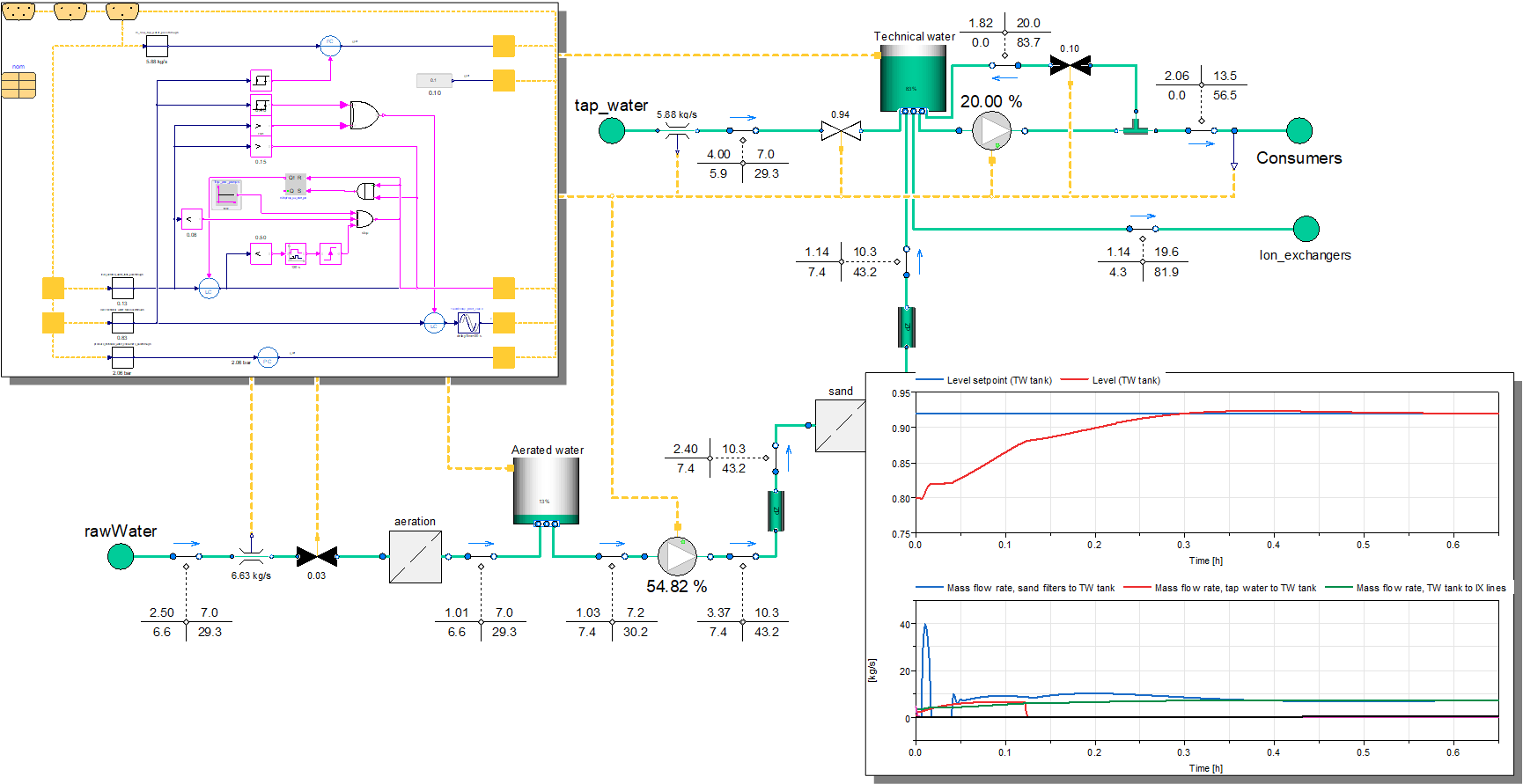Click the FC controller block circle

pyautogui.click(x=330, y=46)
